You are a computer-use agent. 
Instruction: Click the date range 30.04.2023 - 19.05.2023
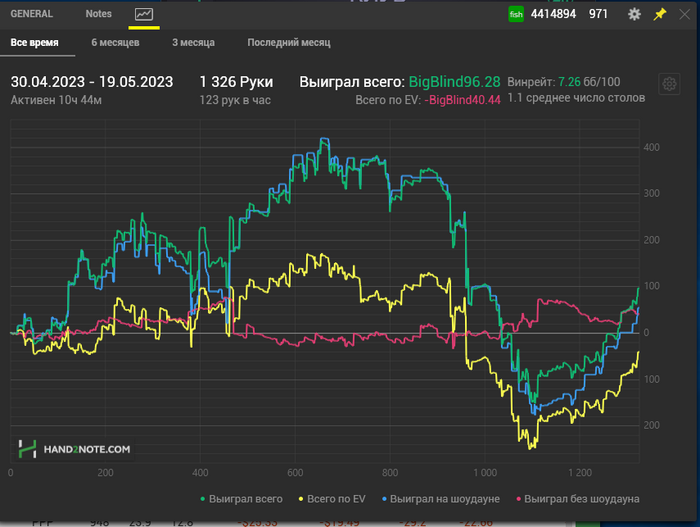pyautogui.click(x=92, y=82)
